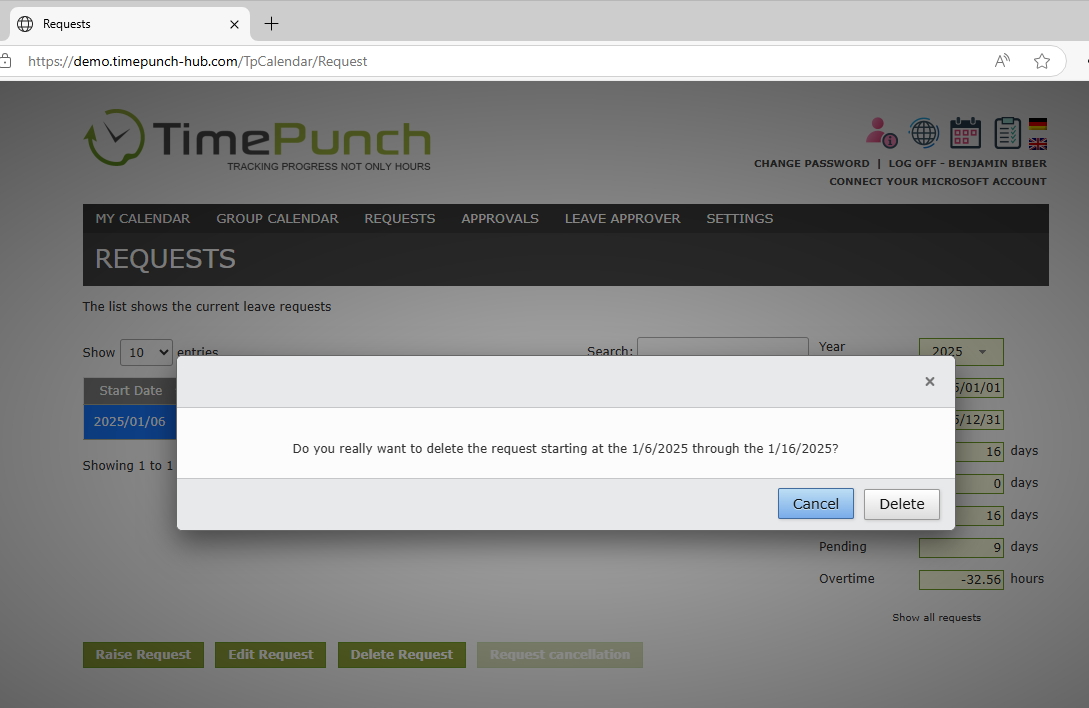Open a new browser tab
Image resolution: width=1089 pixels, height=708 pixels.
click(271, 24)
